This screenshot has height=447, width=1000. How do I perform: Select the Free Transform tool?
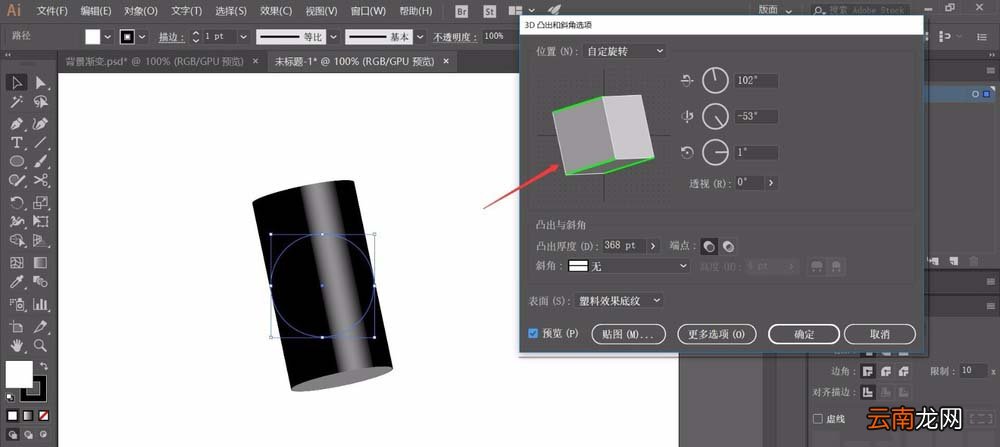pyautogui.click(x=41, y=221)
